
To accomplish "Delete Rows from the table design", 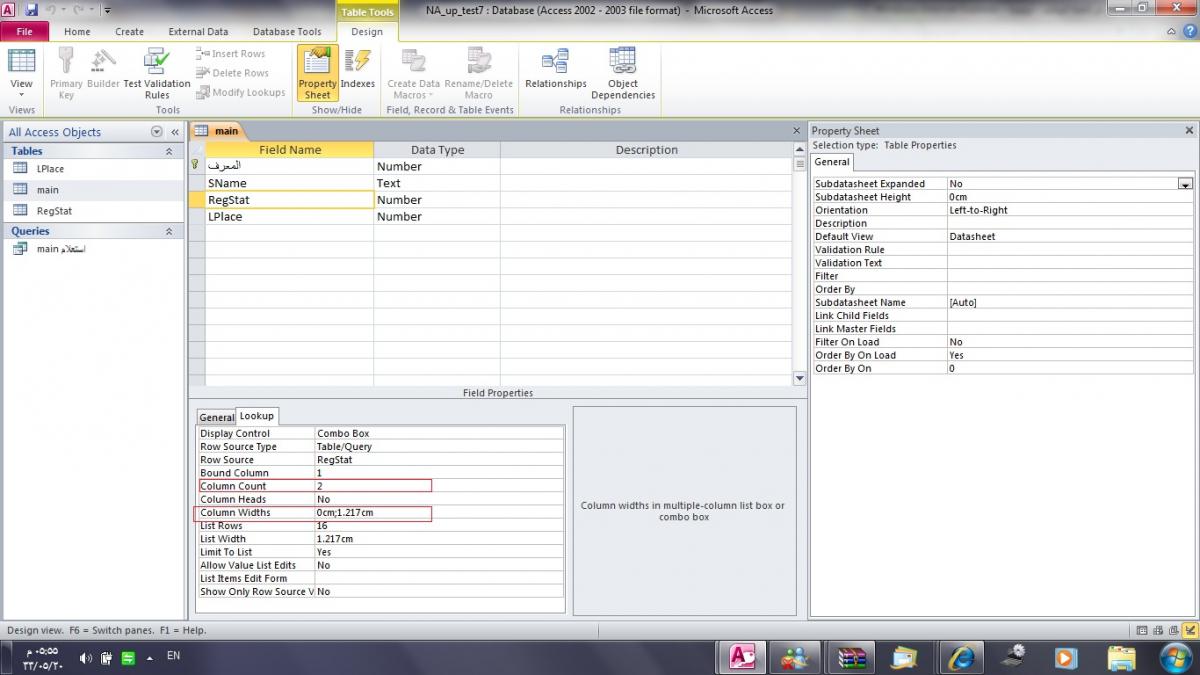I will (x=232, y=73).
